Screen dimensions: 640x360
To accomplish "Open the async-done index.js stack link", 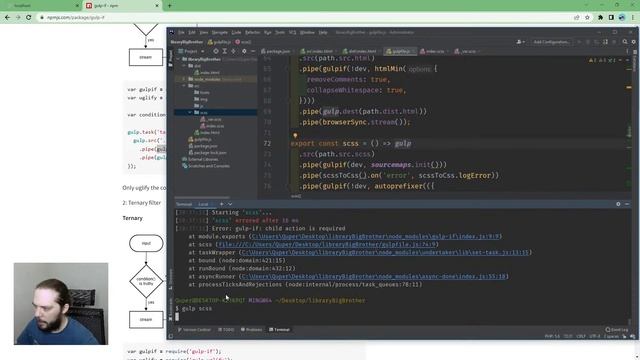I will coord(374,276).
